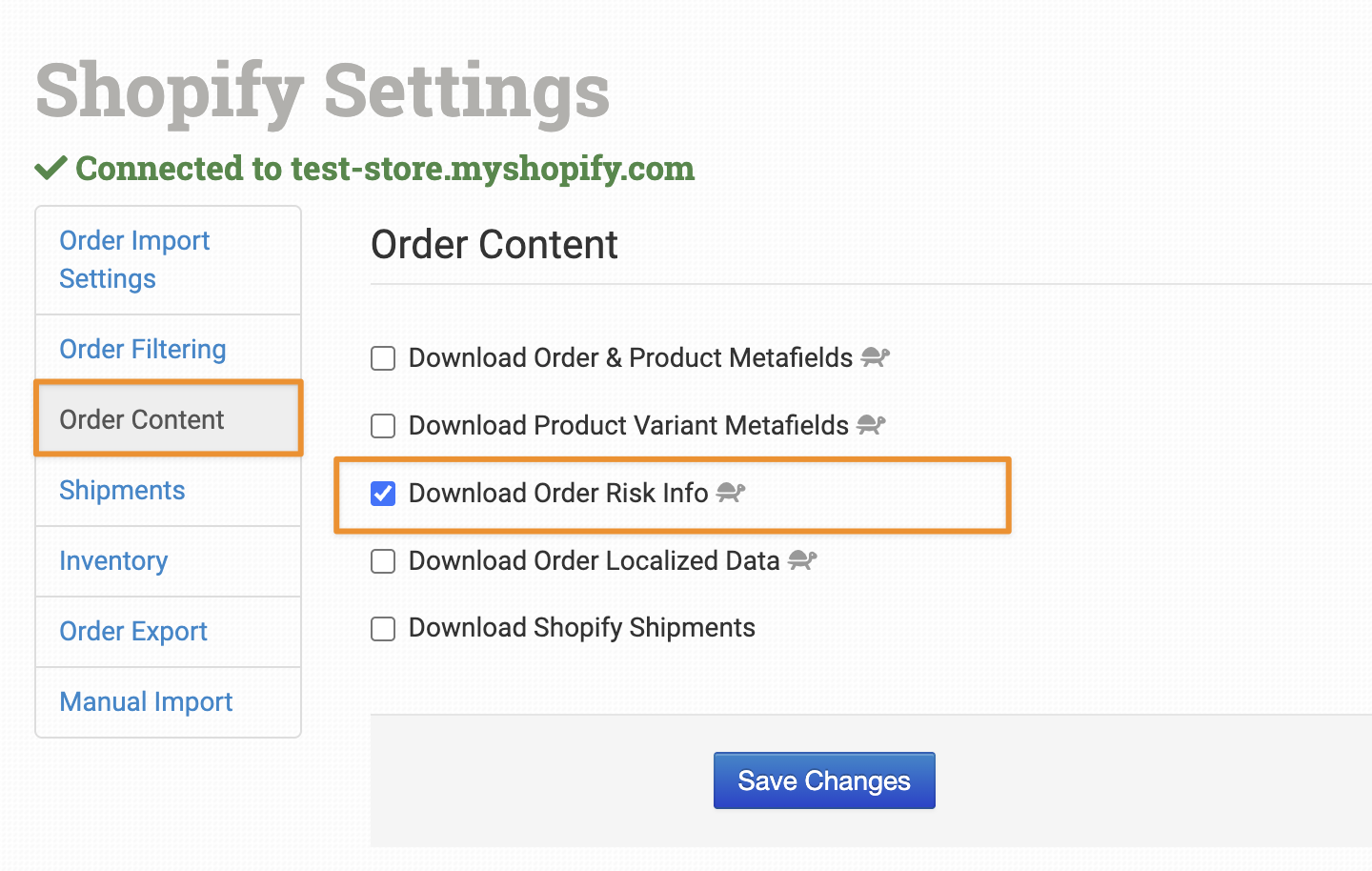This screenshot has height=871, width=1372.
Task: Click turtle icon next to Order Localized Data
Action: (x=802, y=560)
